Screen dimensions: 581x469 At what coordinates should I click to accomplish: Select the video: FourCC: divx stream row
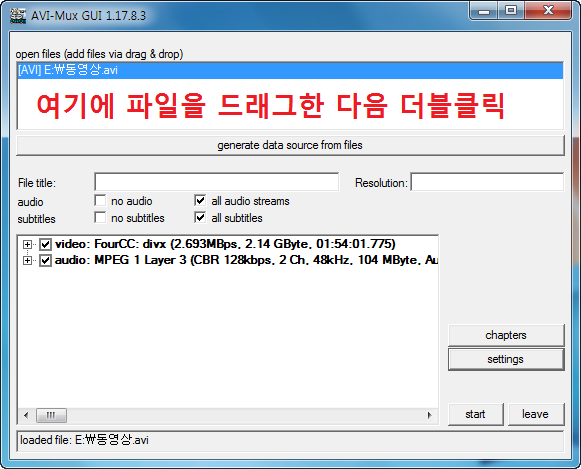225,244
